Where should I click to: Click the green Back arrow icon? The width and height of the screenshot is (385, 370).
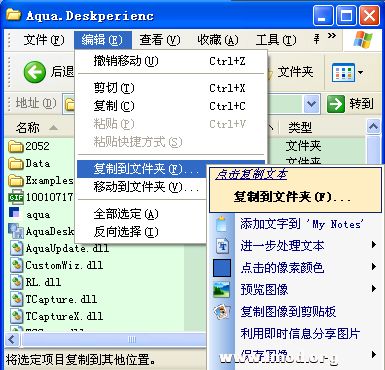pos(35,72)
